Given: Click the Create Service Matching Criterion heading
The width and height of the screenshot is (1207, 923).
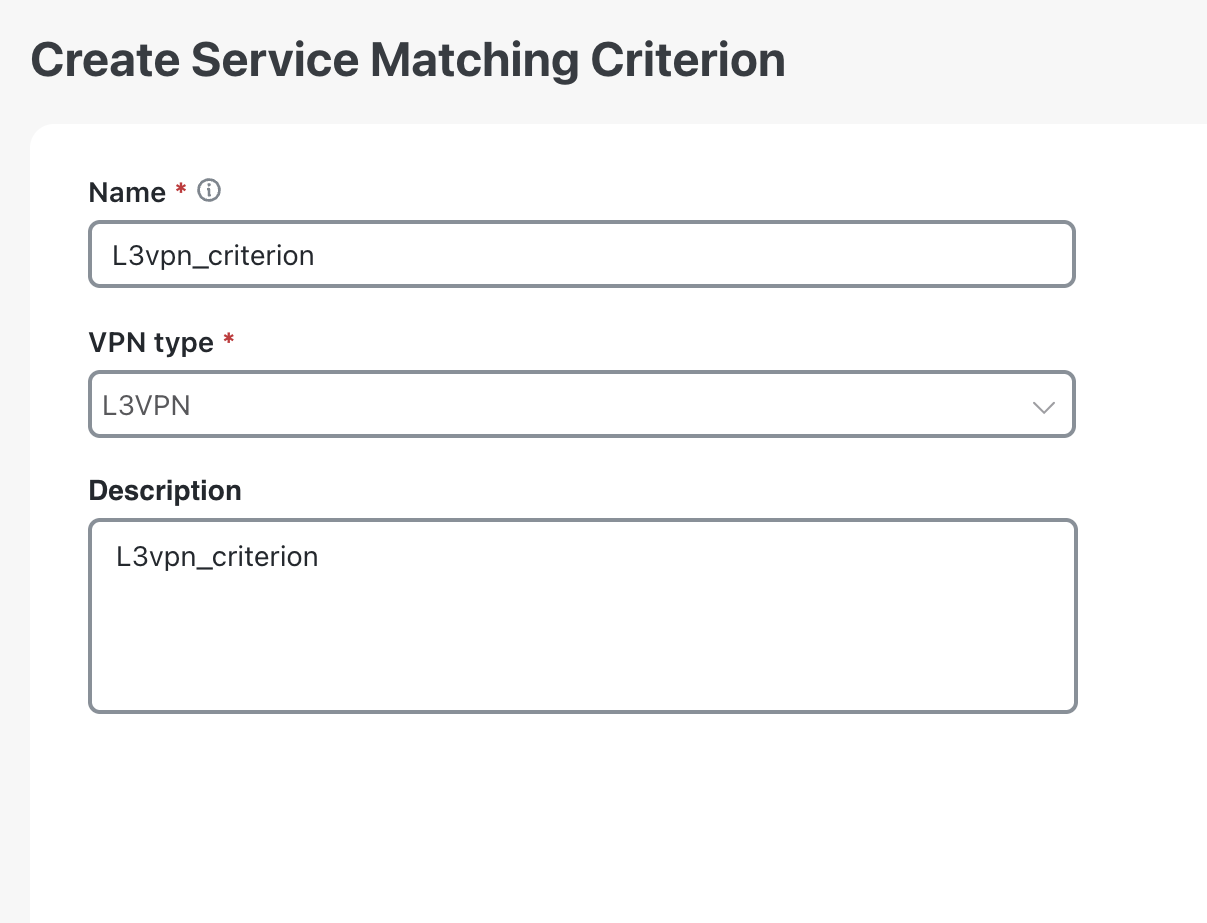Looking at the screenshot, I should [408, 59].
